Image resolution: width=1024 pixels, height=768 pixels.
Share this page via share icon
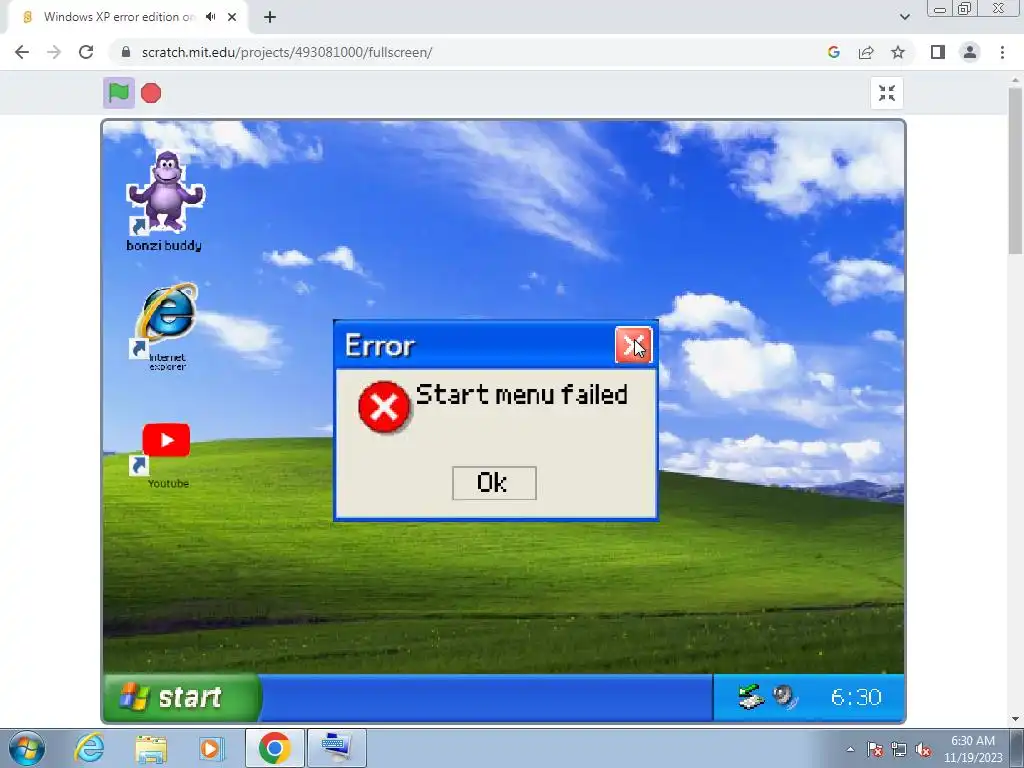866,52
